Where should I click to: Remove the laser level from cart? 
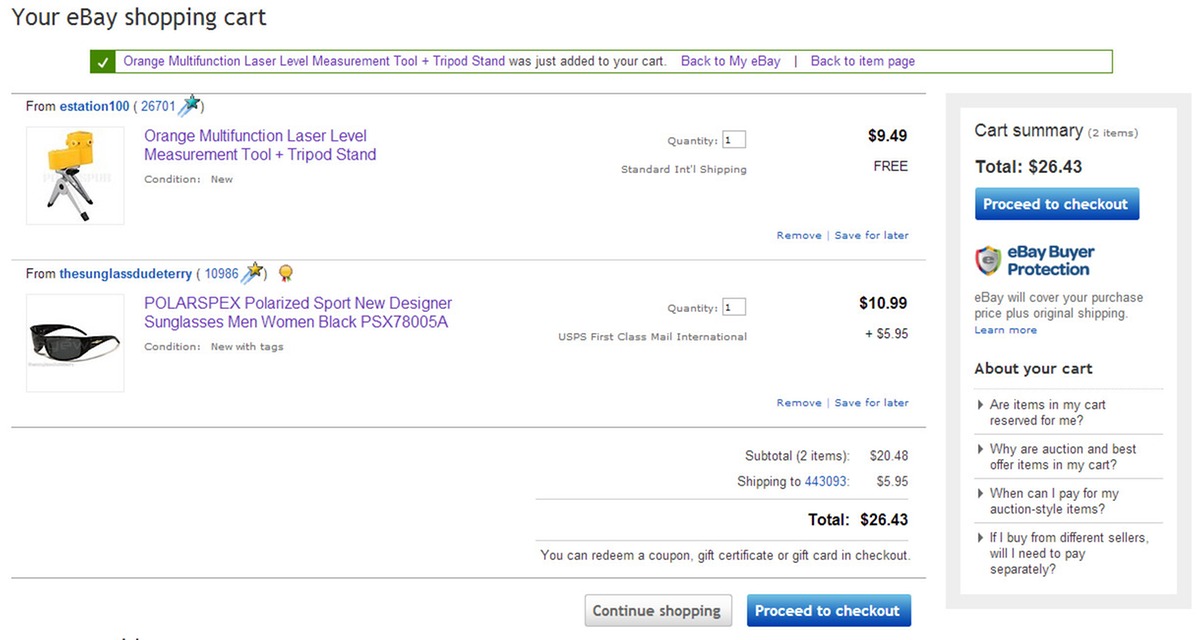tap(798, 235)
